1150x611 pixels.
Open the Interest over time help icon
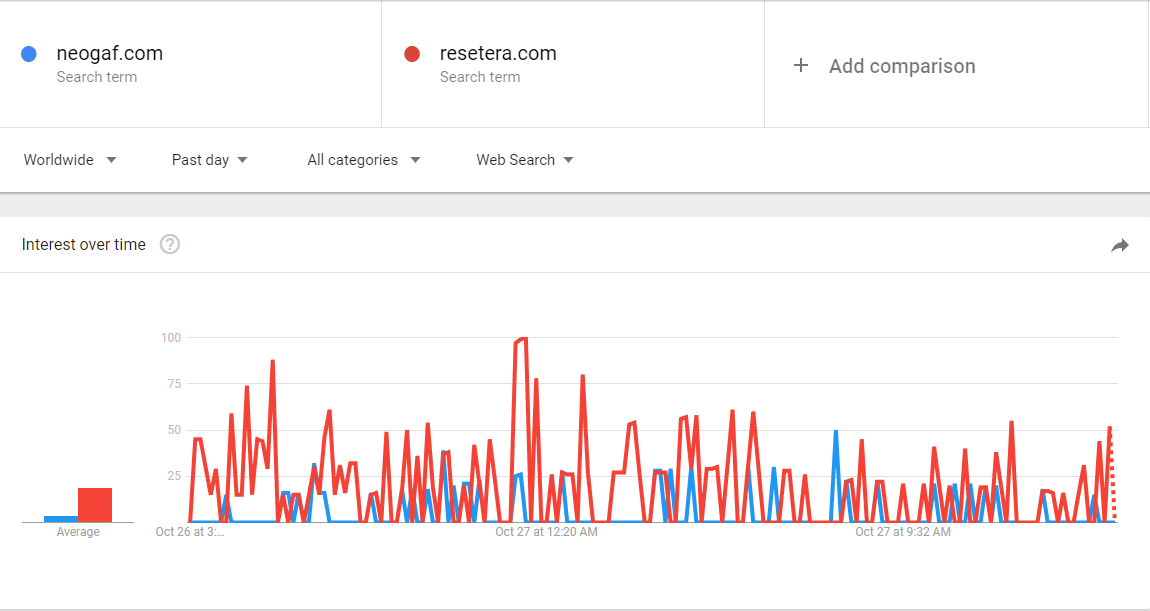[170, 244]
